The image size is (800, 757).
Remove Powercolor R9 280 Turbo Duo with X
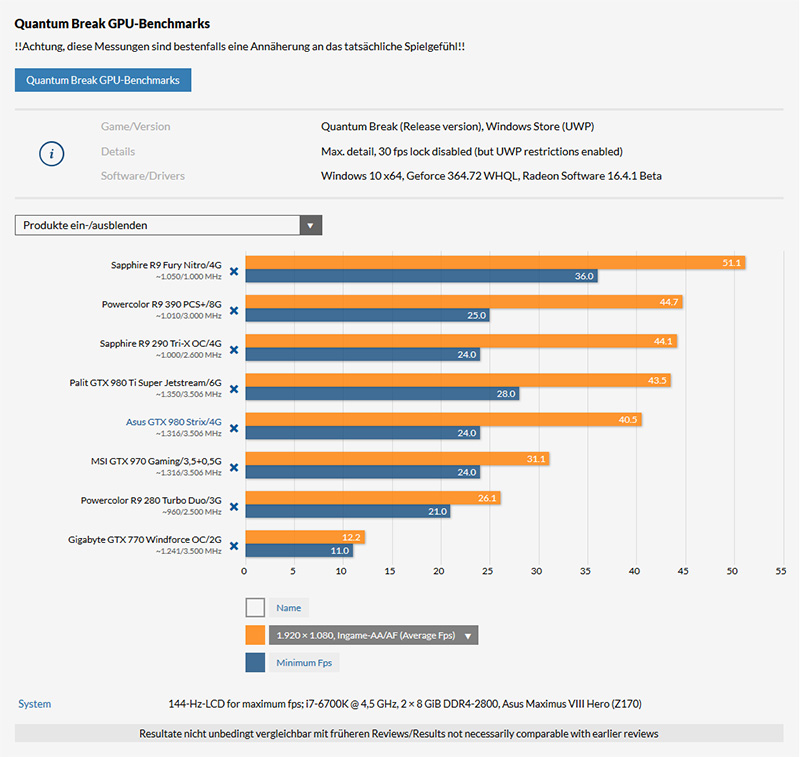(234, 507)
